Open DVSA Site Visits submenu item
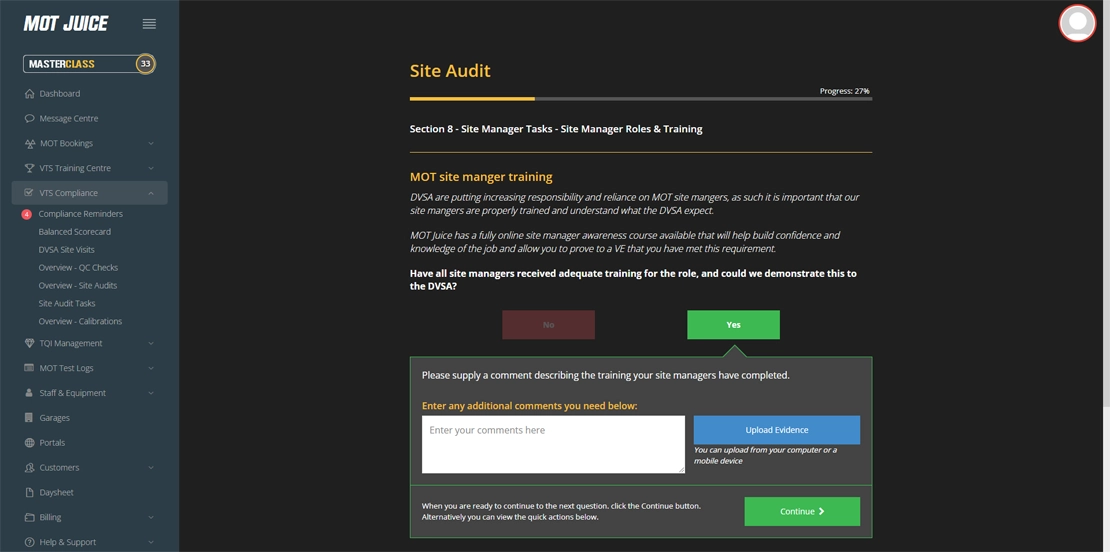Viewport: 1110px width, 552px height. tap(66, 250)
